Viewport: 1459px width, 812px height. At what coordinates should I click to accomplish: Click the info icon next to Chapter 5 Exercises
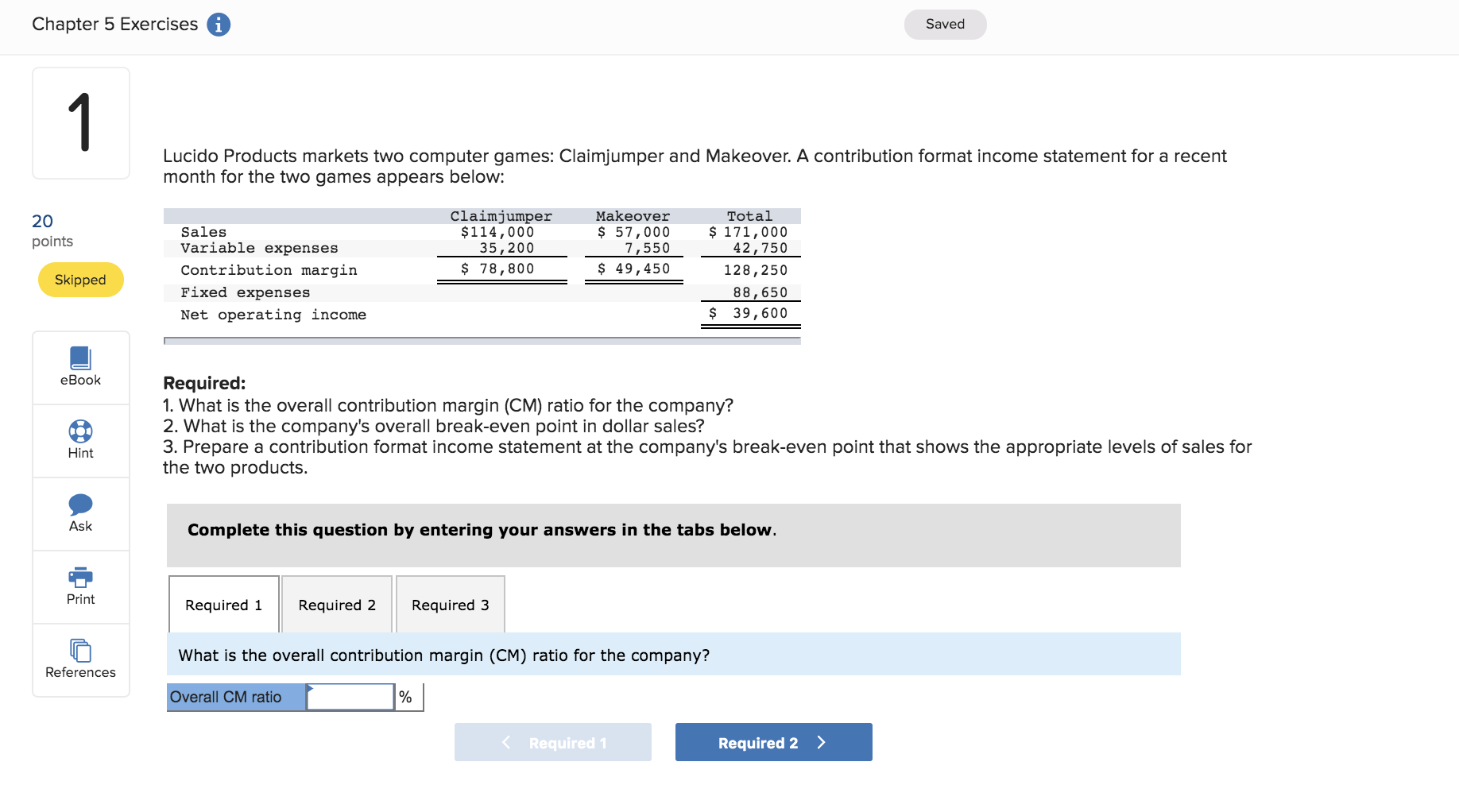pos(218,25)
